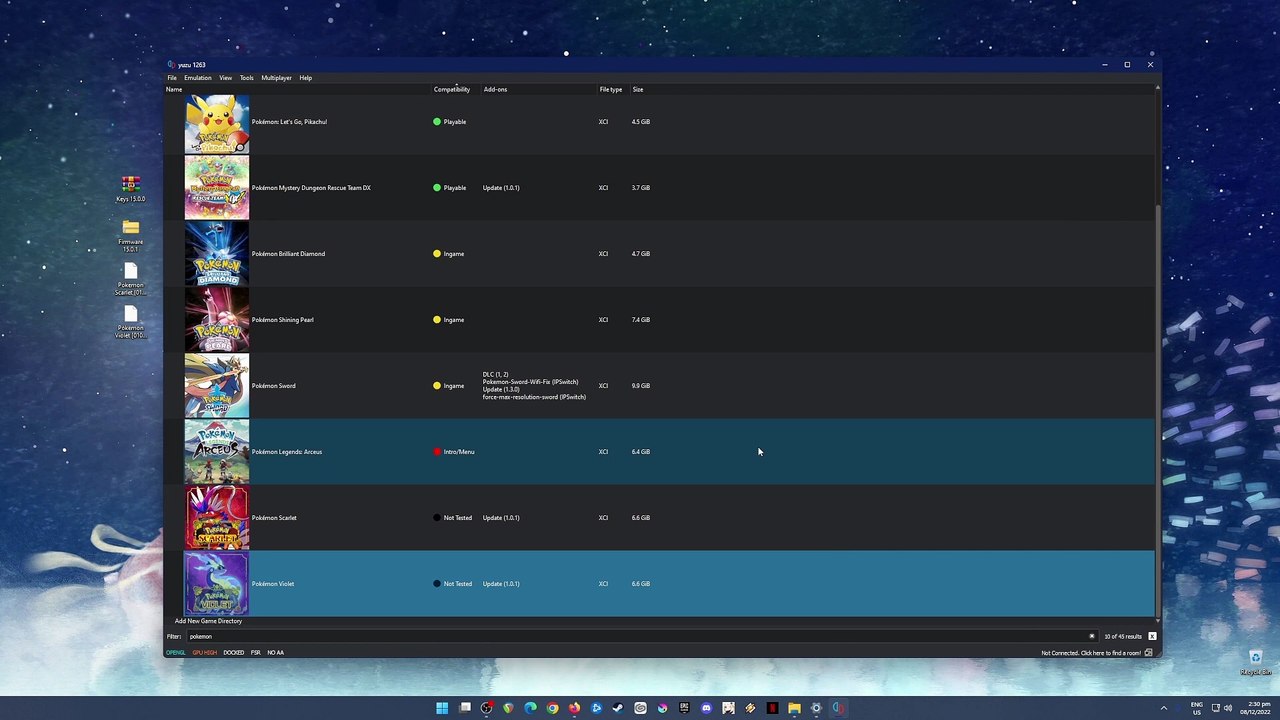The height and width of the screenshot is (720, 1280).
Task: Open the Multiplayer menu
Action: (276, 78)
